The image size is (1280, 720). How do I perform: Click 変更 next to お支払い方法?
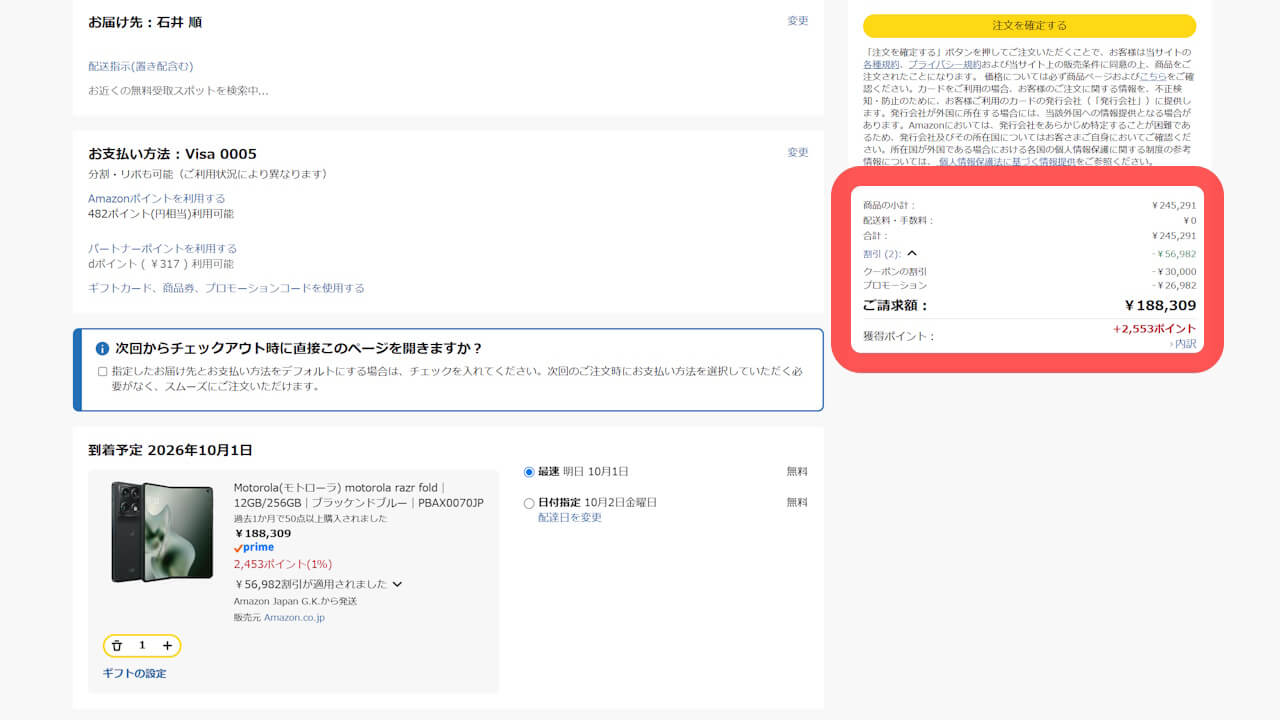point(798,153)
